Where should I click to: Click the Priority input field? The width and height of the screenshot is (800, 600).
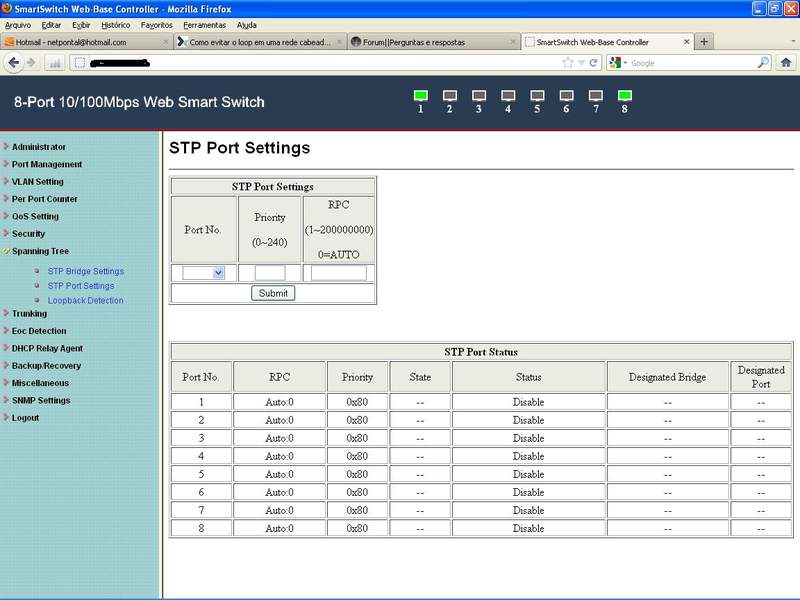(270, 273)
